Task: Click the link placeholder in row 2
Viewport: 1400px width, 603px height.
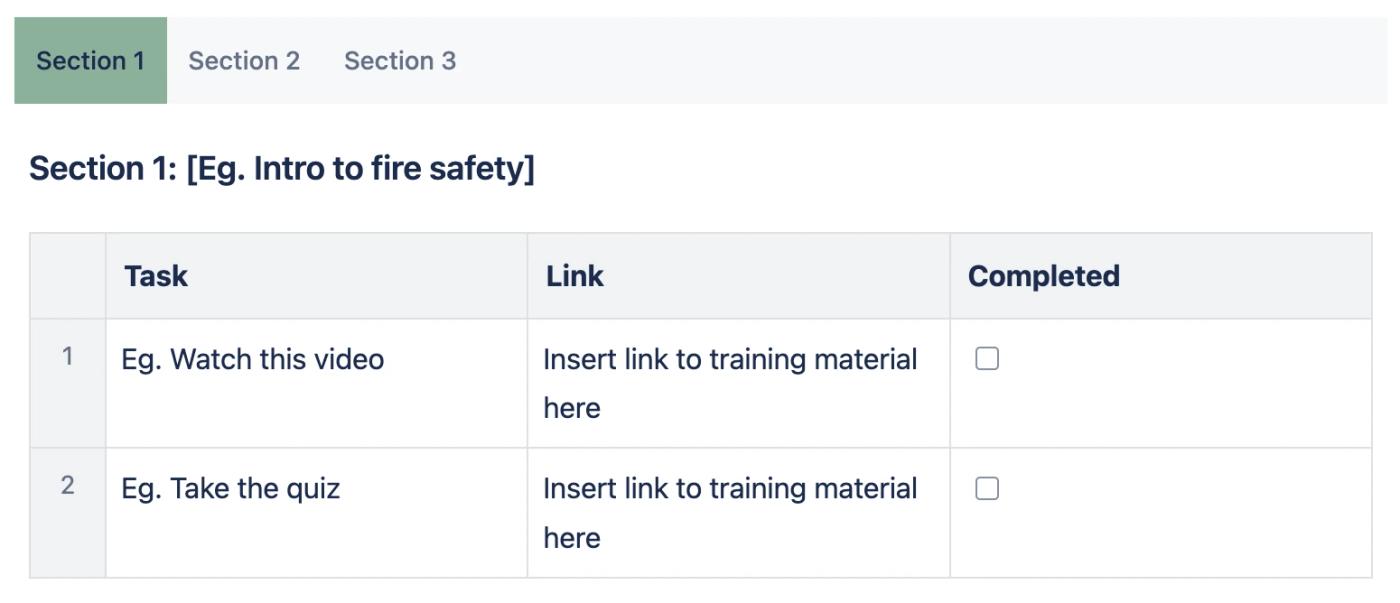Action: point(729,513)
